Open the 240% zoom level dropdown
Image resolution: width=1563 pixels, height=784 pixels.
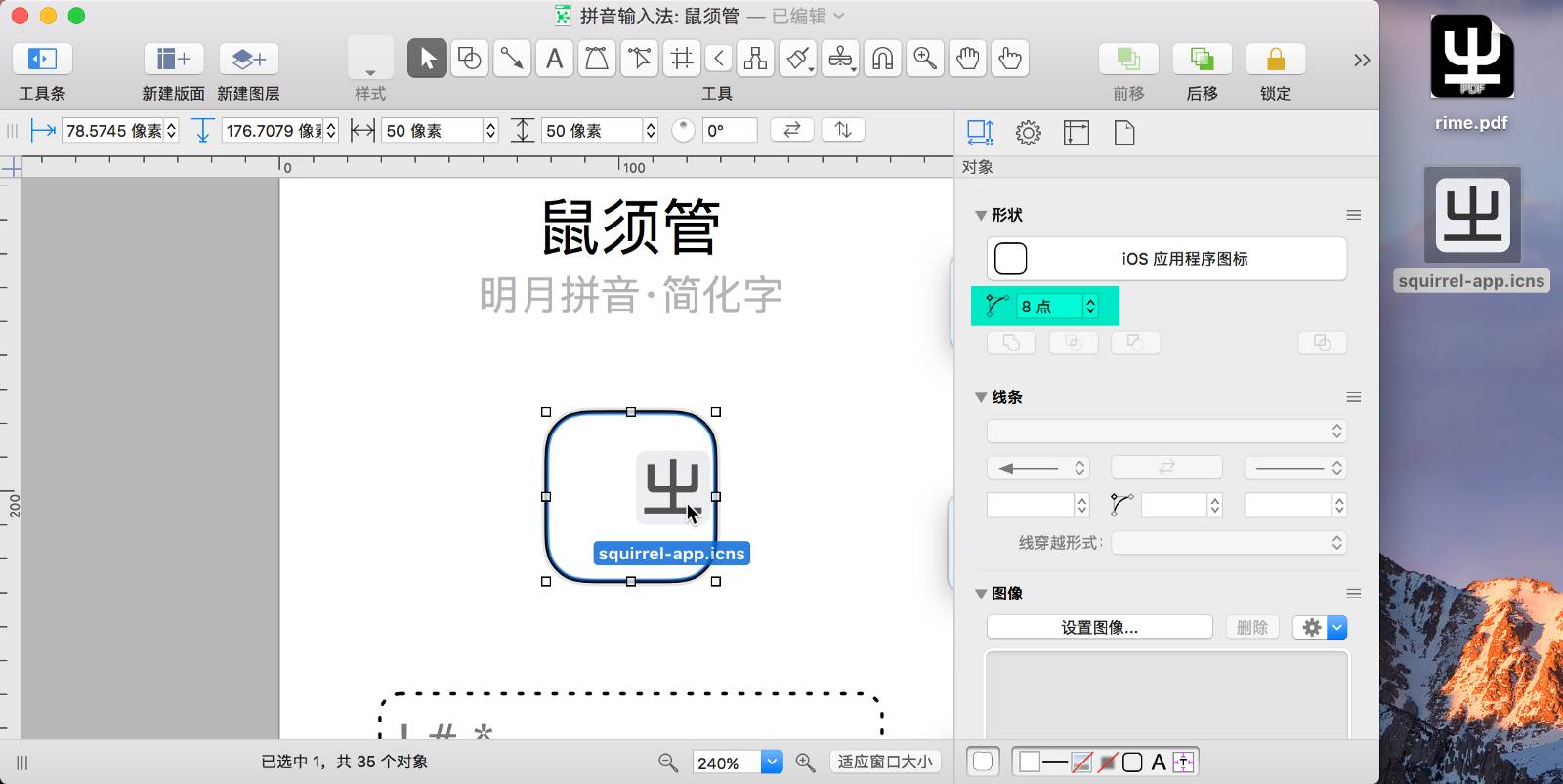pos(771,763)
